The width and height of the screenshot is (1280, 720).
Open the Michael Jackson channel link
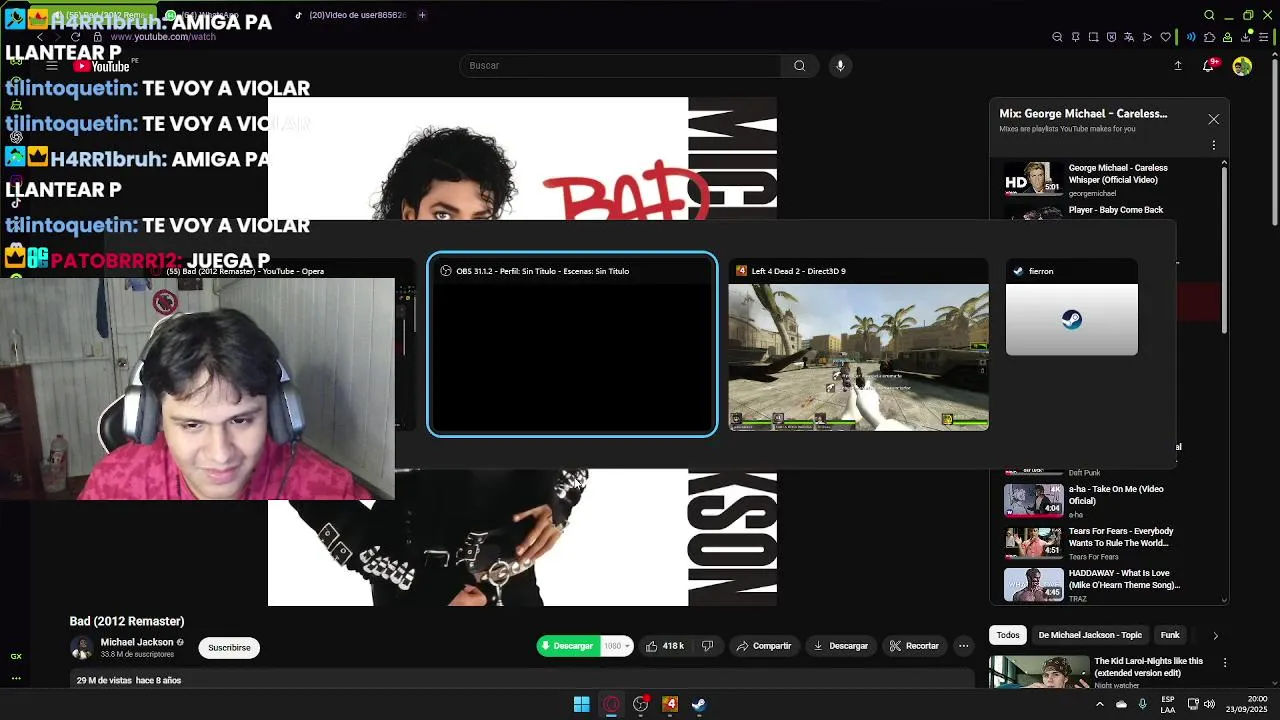coord(137,642)
